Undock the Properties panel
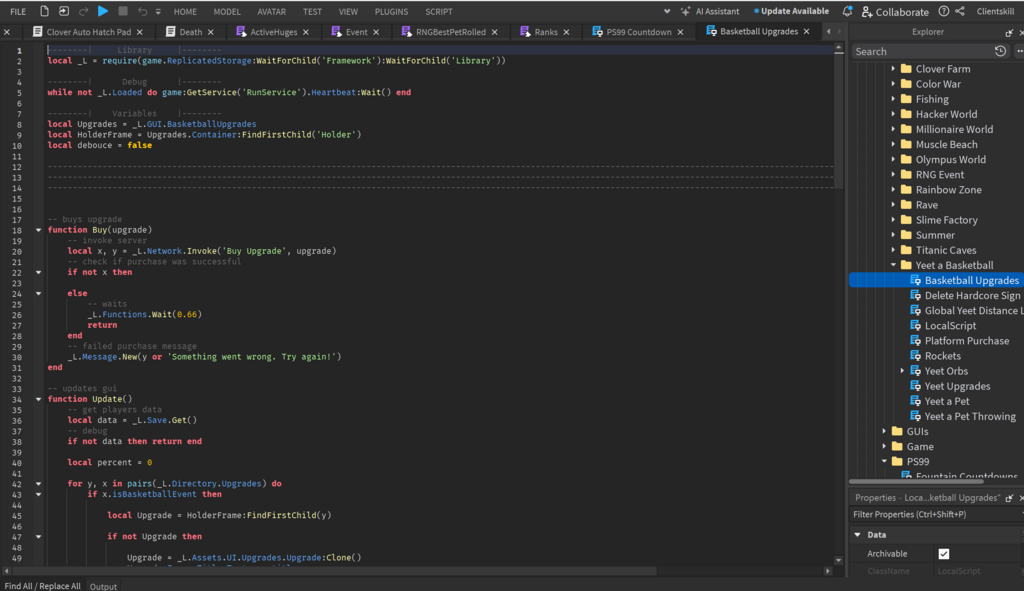 [x=1008, y=497]
